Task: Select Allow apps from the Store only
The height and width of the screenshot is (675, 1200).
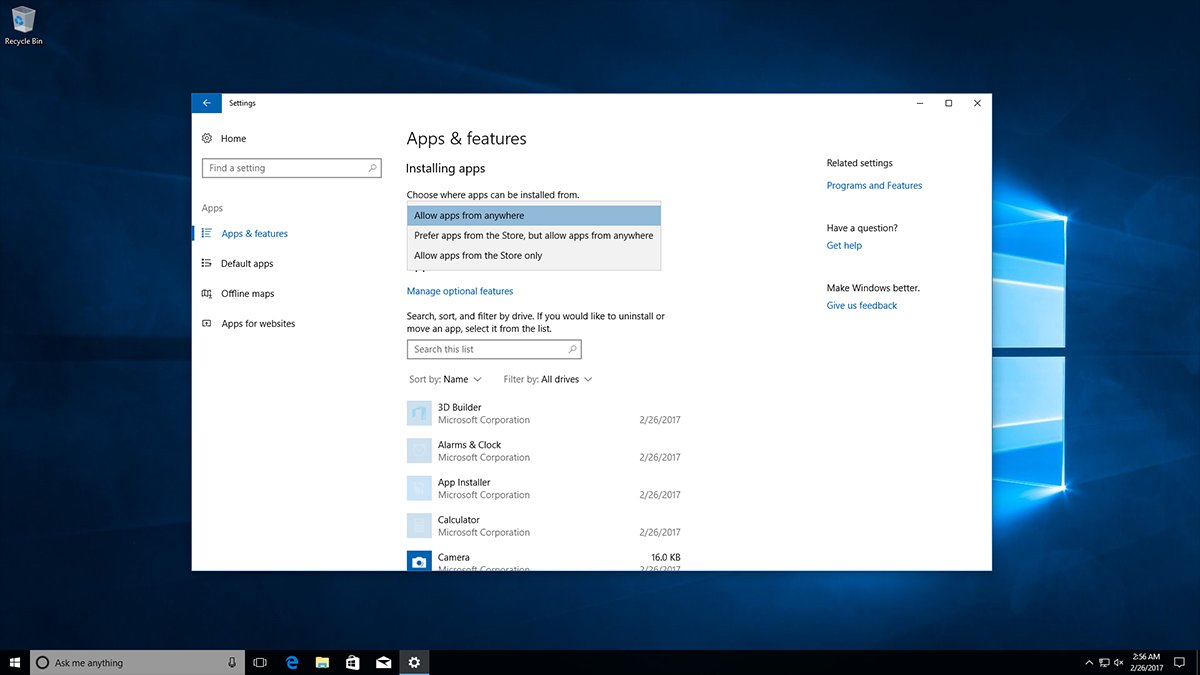Action: tap(534, 256)
